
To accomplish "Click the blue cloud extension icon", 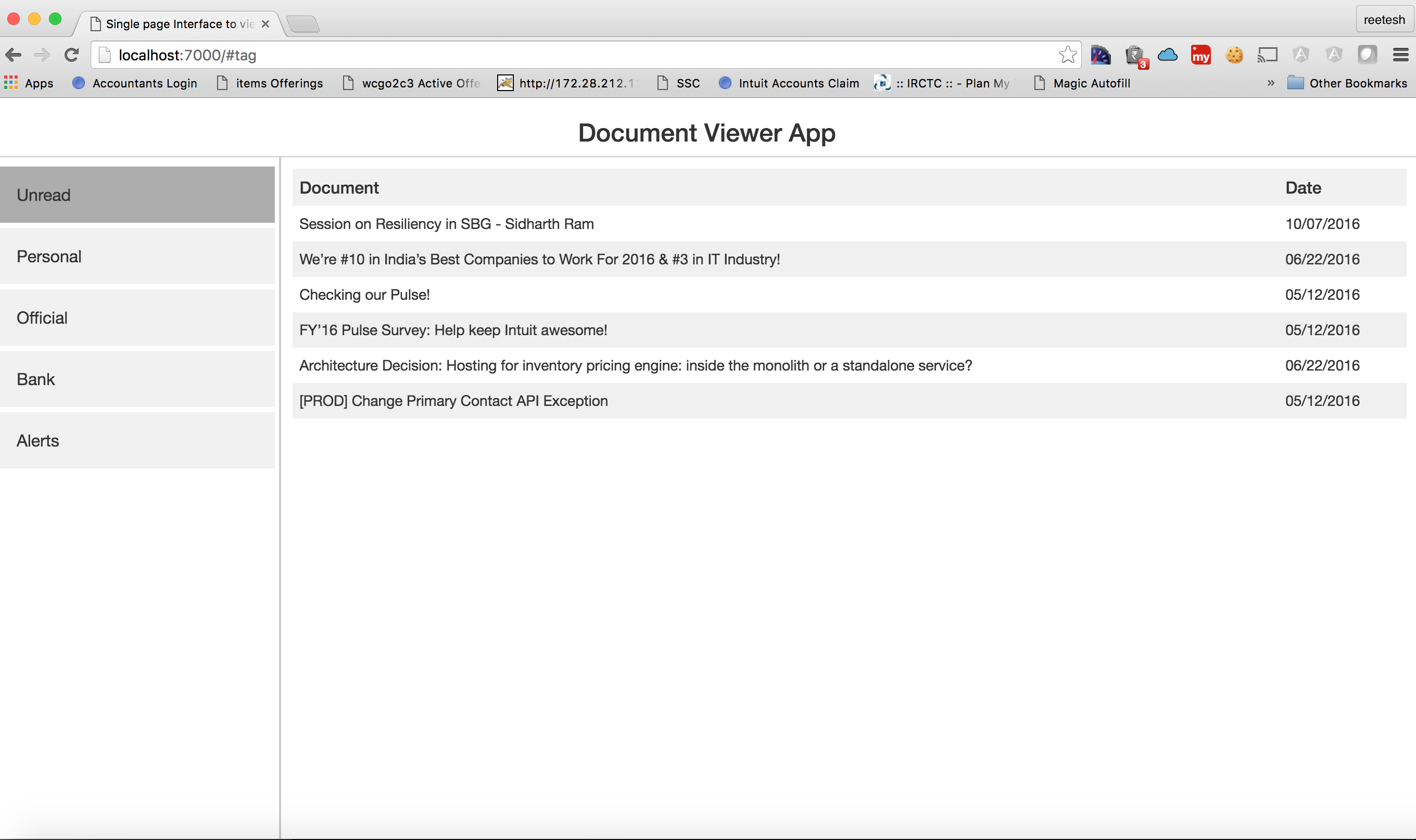I will coord(1168,55).
